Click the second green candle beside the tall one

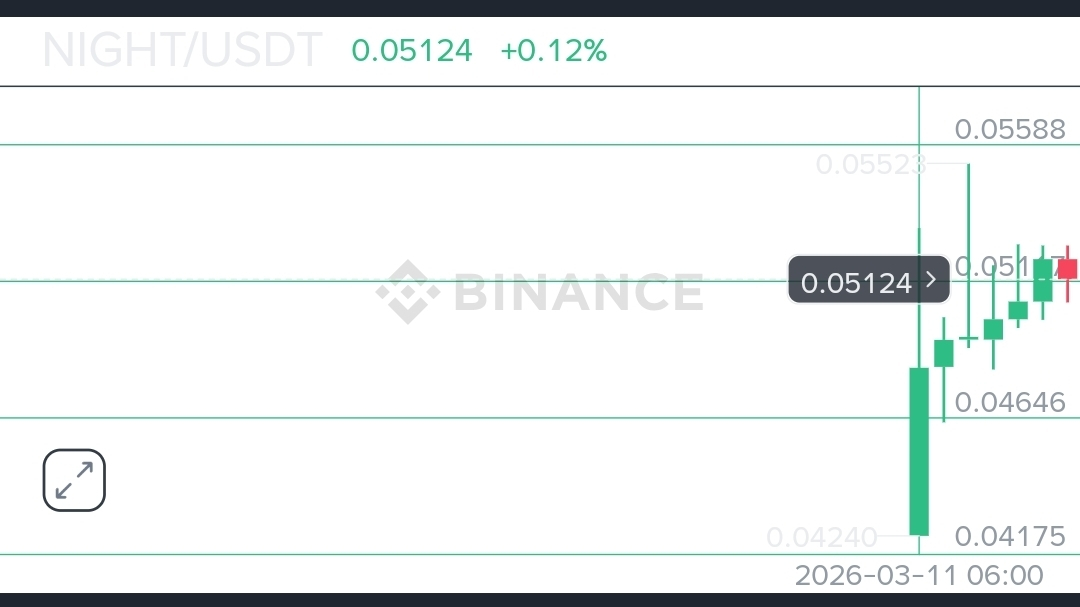click(x=944, y=353)
